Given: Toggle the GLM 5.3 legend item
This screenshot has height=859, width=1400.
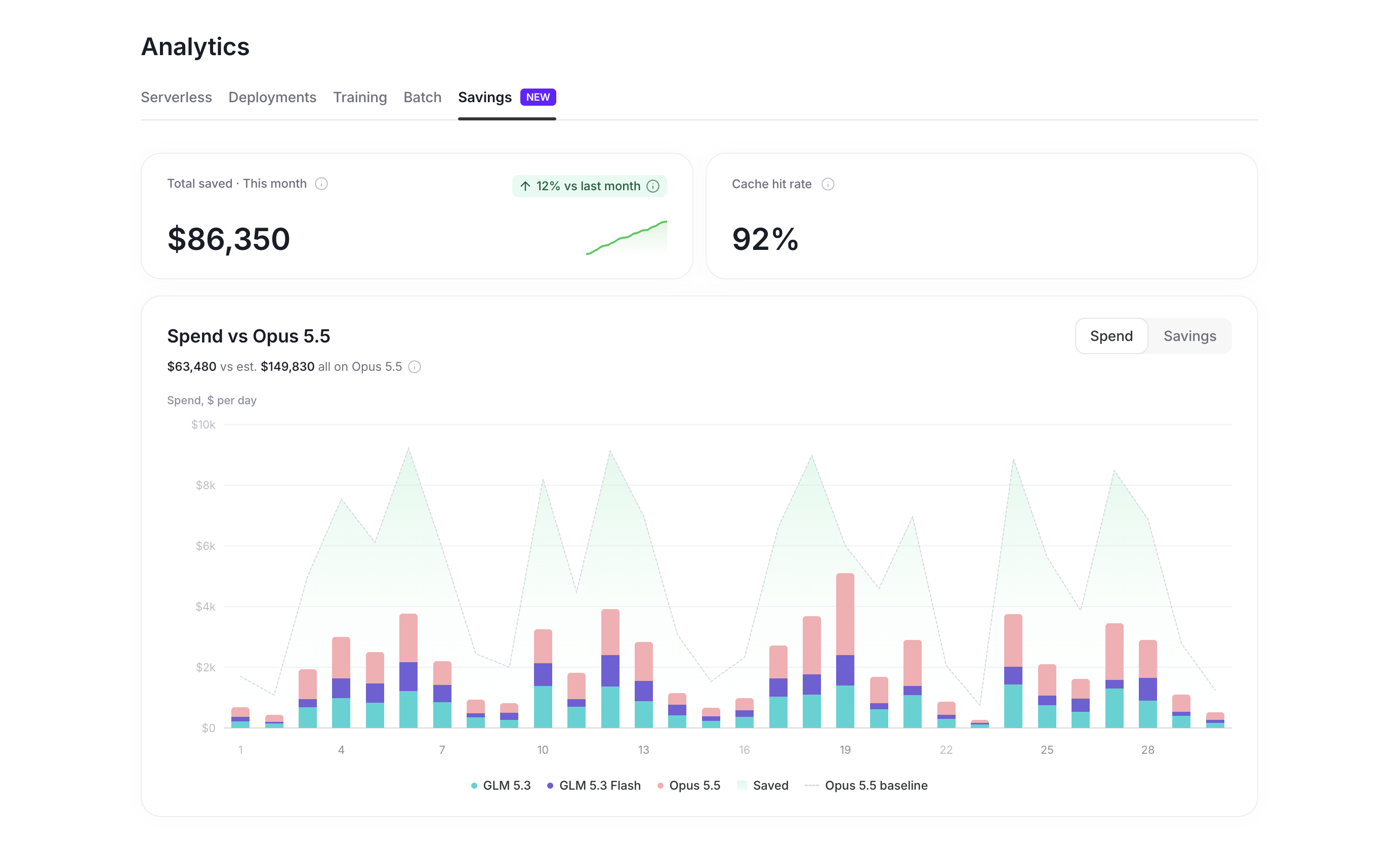Looking at the screenshot, I should click(x=501, y=785).
